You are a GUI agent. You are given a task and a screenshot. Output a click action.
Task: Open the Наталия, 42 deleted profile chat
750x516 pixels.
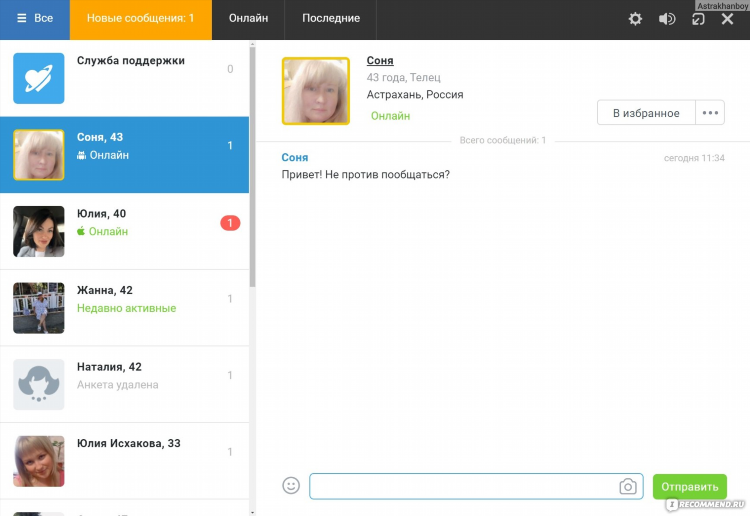click(x=124, y=384)
